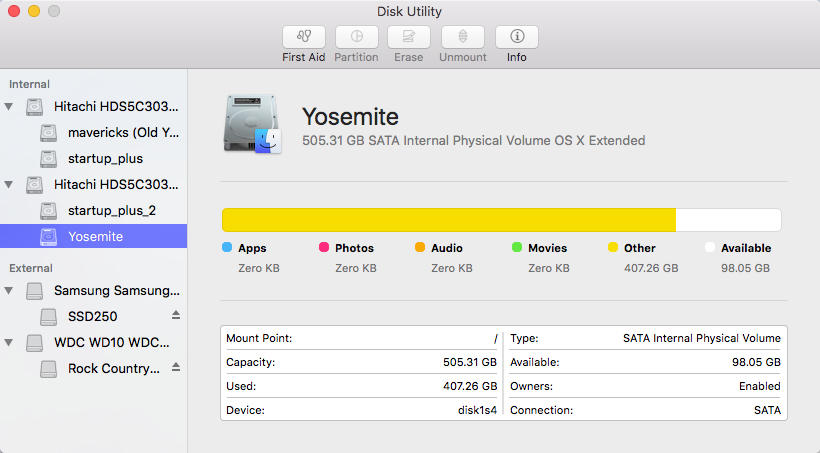Viewport: 820px width, 453px height.
Task: Click the yellow used-space storage bar
Action: (449, 220)
